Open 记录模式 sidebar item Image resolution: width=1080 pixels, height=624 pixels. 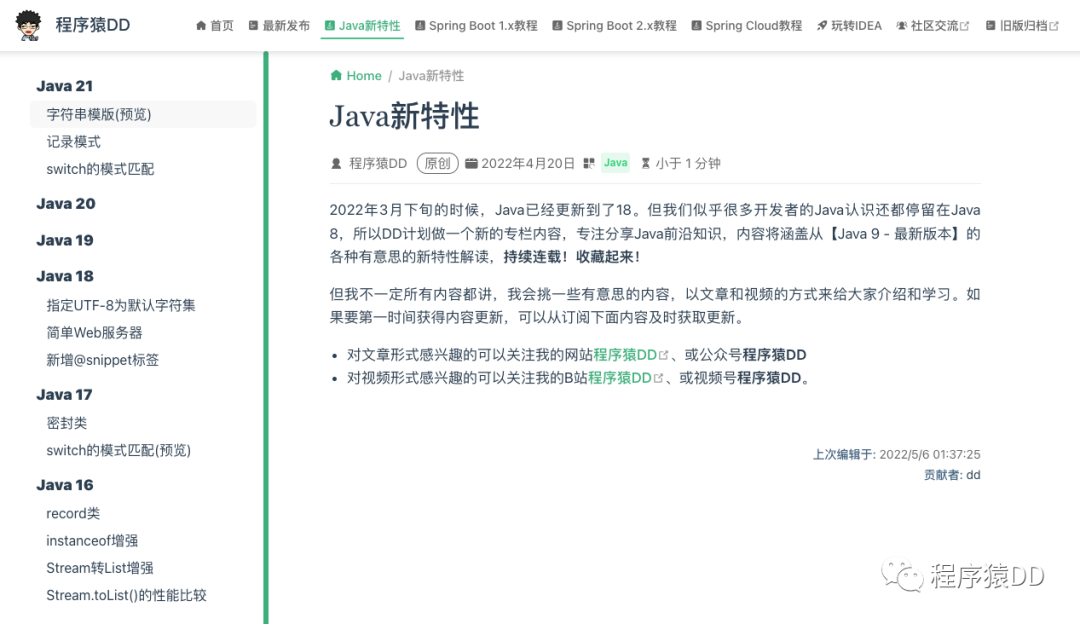tap(74, 142)
